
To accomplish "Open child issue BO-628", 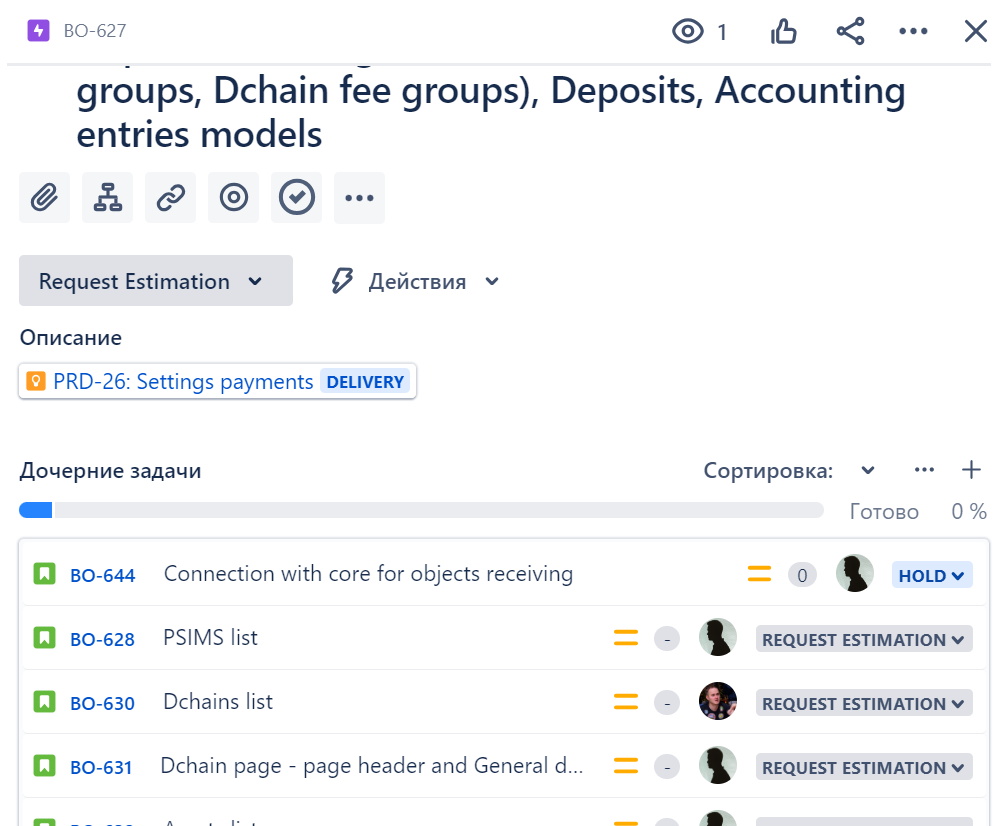I will 103,639.
